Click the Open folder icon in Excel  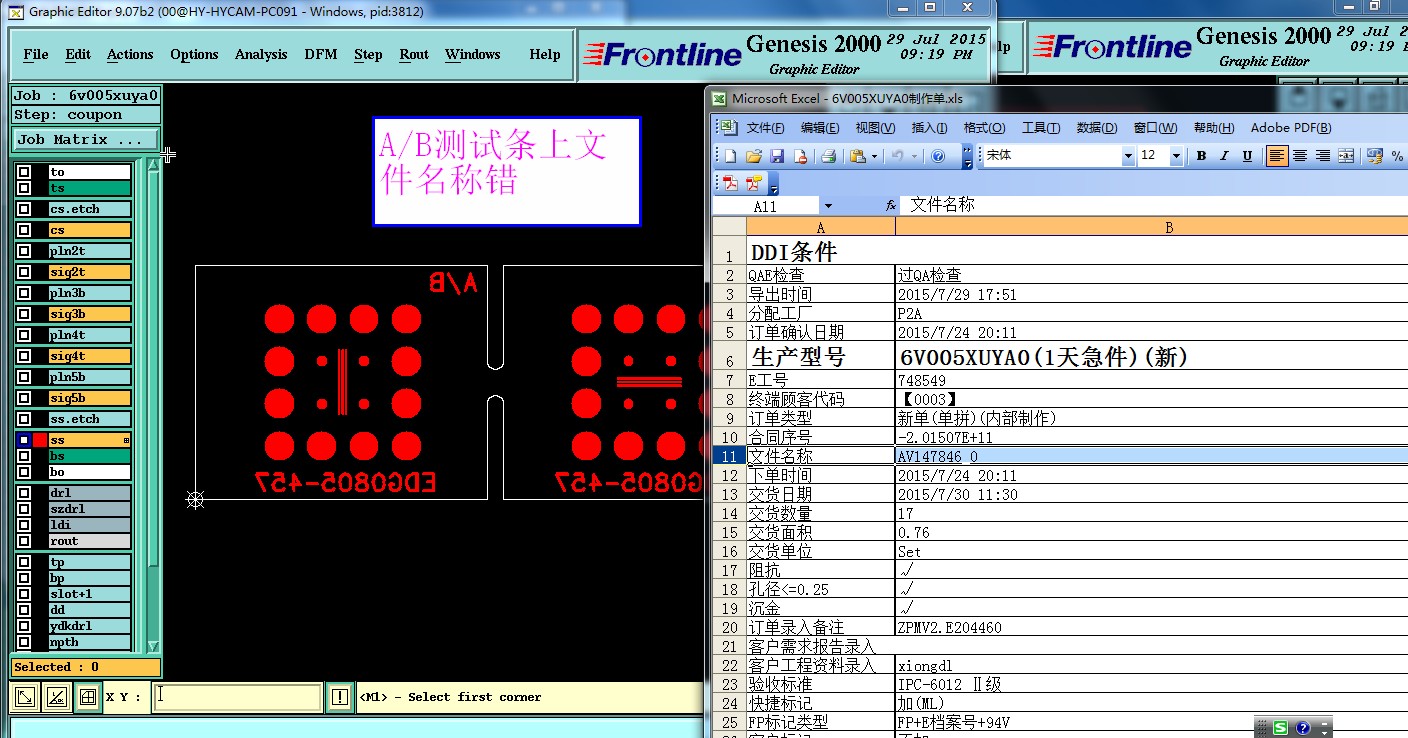pos(754,156)
